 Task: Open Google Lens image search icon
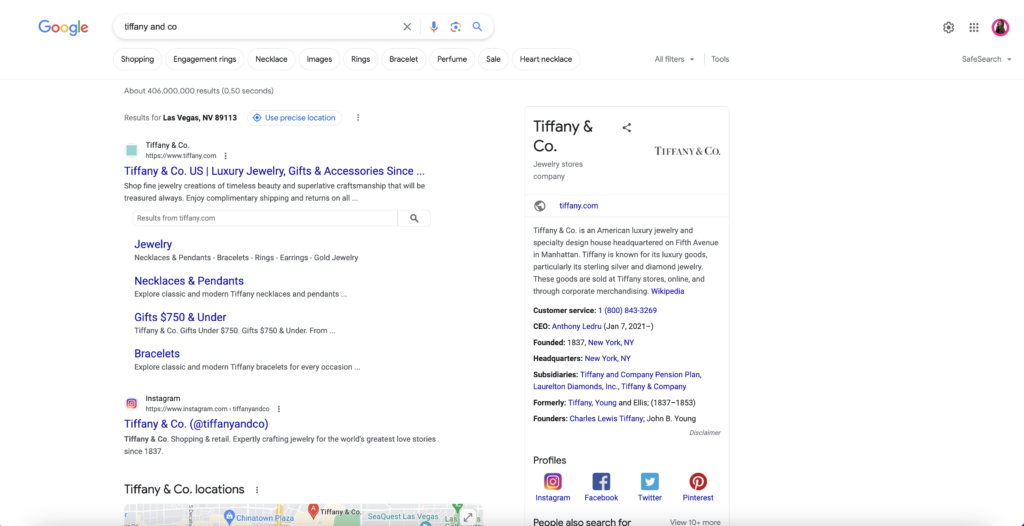(456, 27)
